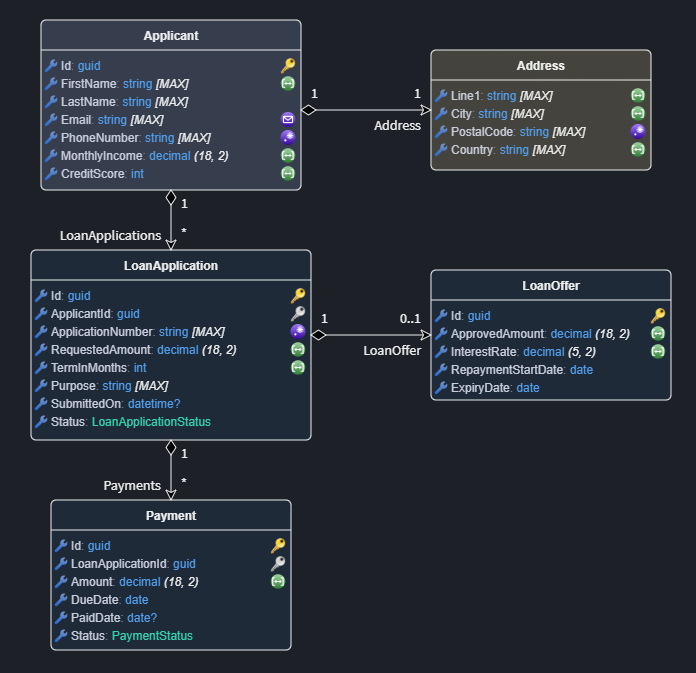Click the wrench icon before LoanApplication Purpose
This screenshot has height=673, width=696.
click(41, 385)
